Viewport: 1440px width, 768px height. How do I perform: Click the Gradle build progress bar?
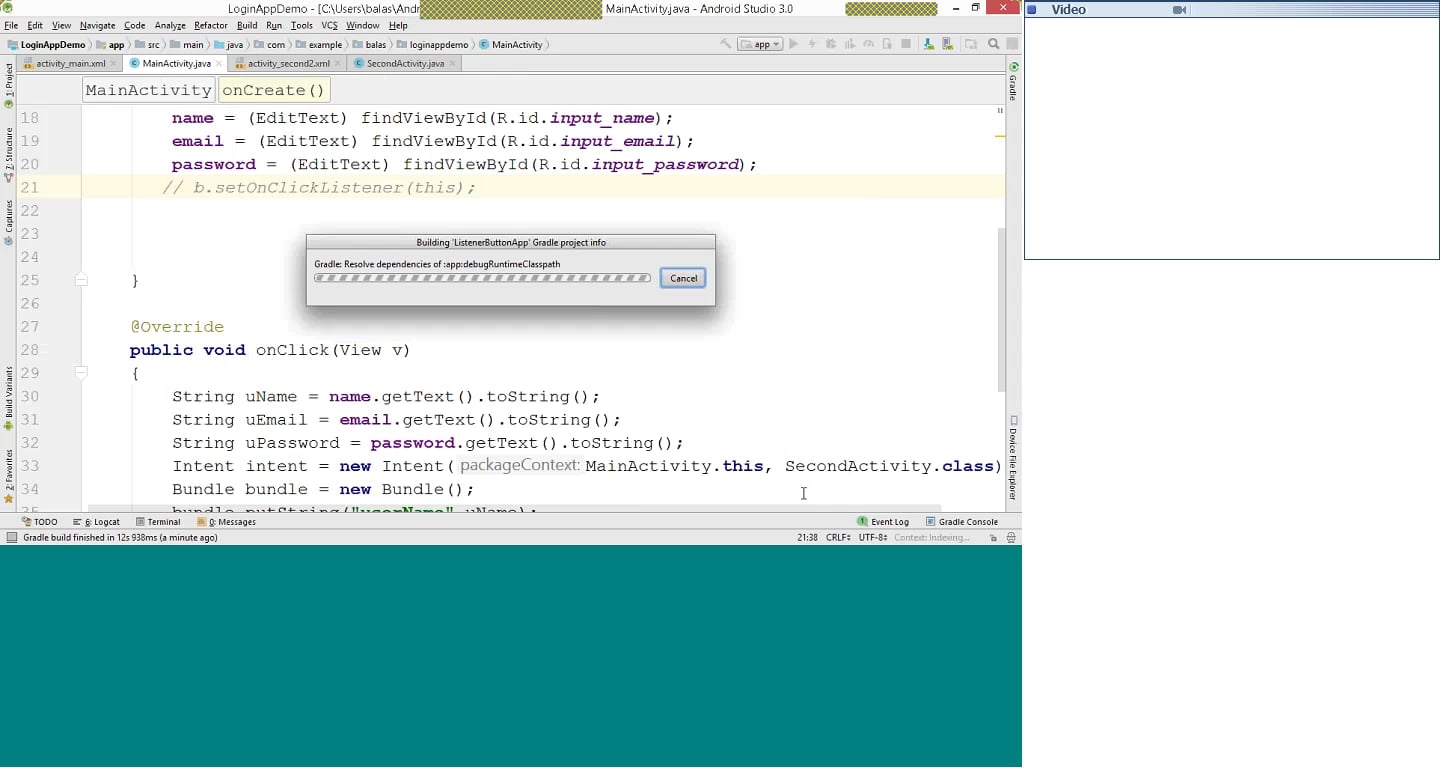pyautogui.click(x=482, y=278)
